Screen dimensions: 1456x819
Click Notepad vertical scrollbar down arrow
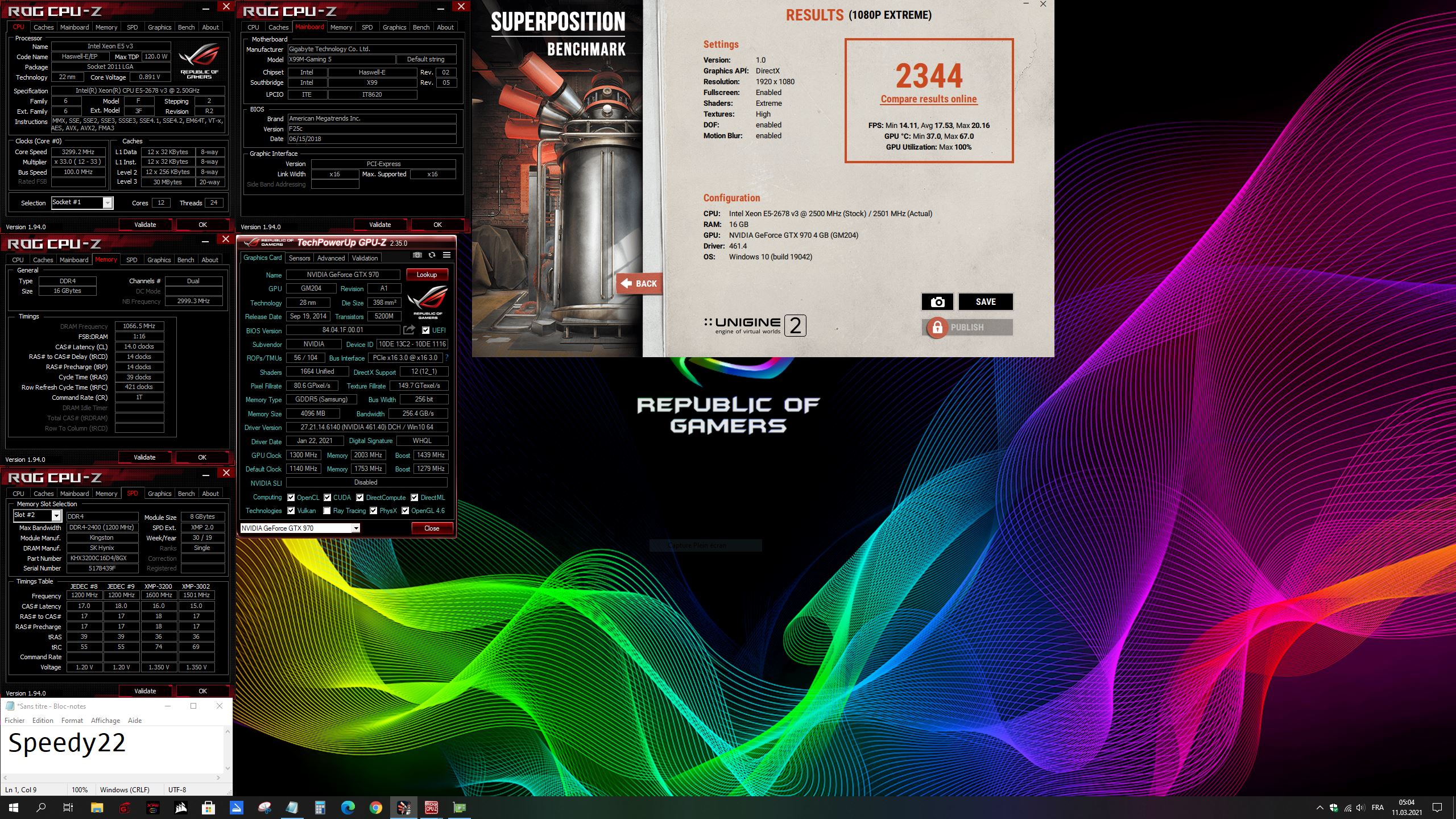(228, 768)
